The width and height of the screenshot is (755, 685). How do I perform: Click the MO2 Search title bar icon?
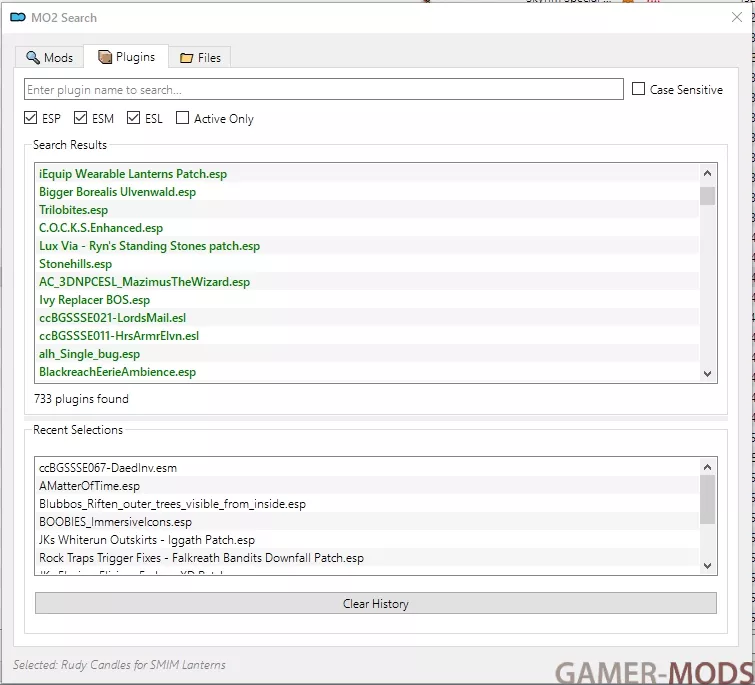[18, 18]
